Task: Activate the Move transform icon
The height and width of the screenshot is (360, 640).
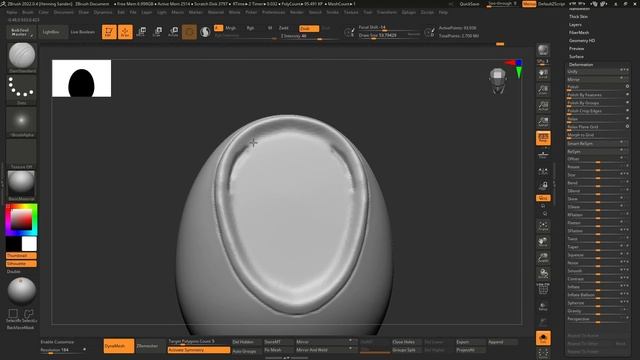Action: 142,32
